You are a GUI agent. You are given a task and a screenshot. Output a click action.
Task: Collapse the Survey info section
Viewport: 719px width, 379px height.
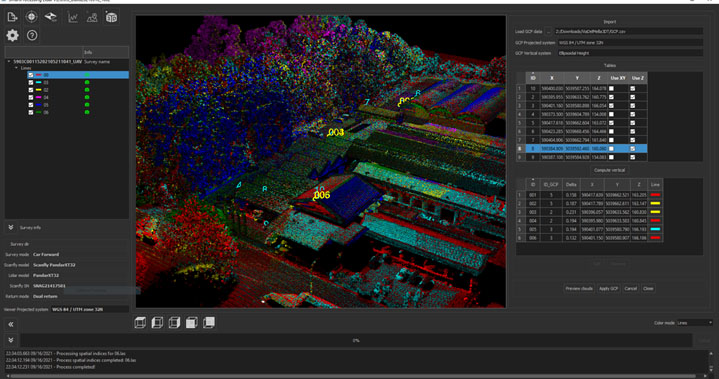[11, 227]
